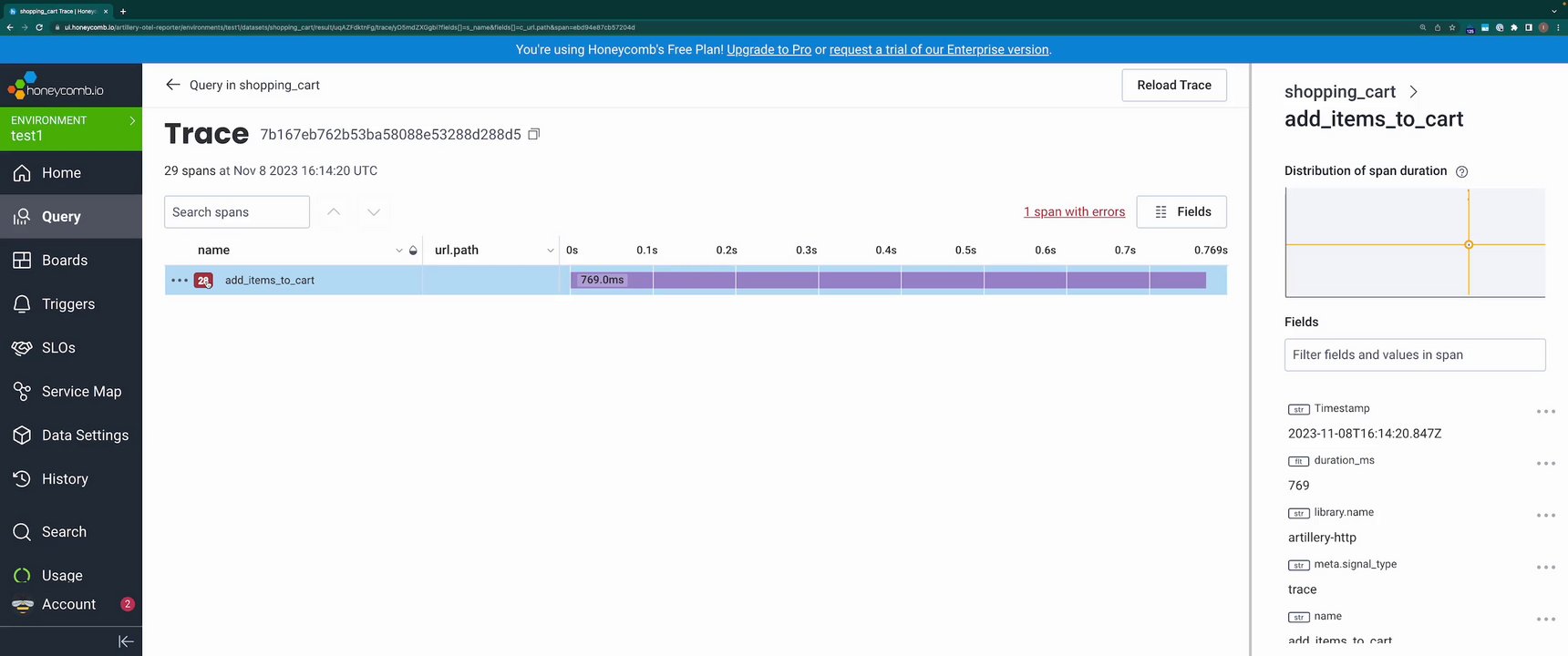Click the meta.signal_type value trace

pos(1302,589)
